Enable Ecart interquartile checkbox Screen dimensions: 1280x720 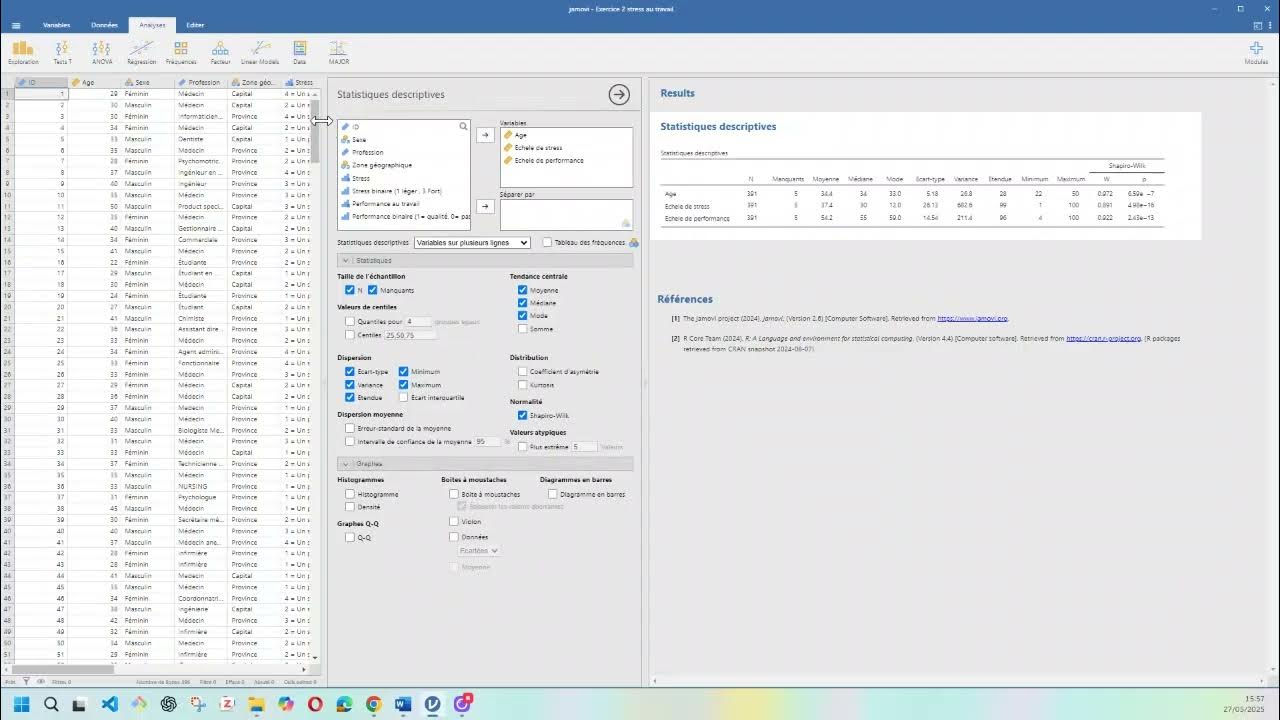404,397
